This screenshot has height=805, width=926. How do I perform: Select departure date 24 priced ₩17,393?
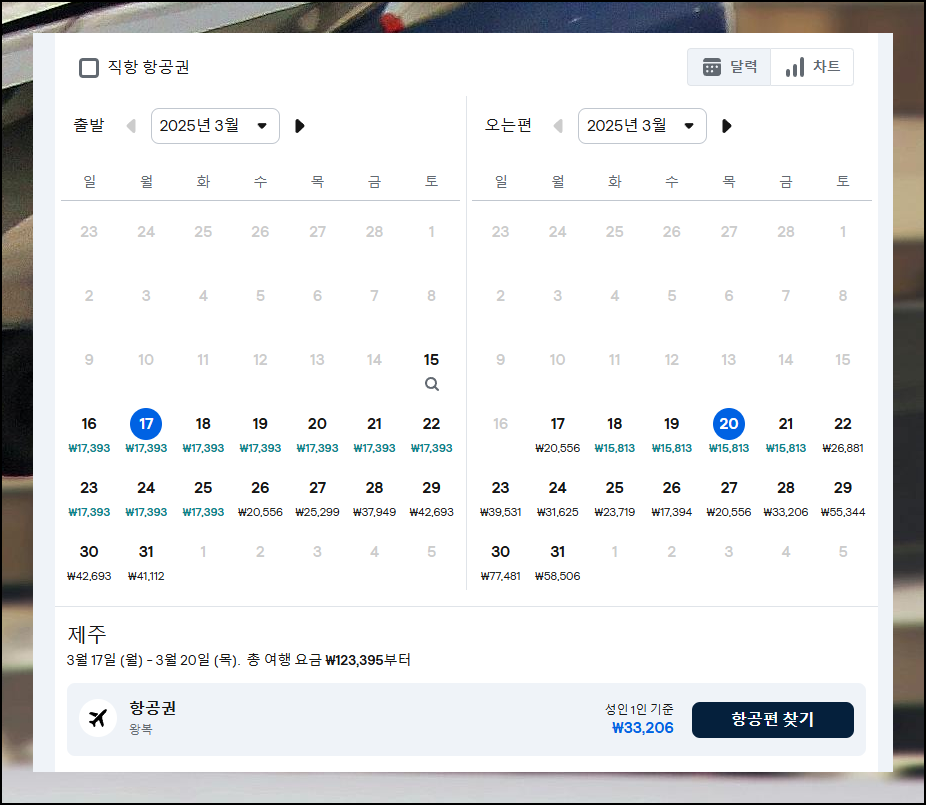146,498
